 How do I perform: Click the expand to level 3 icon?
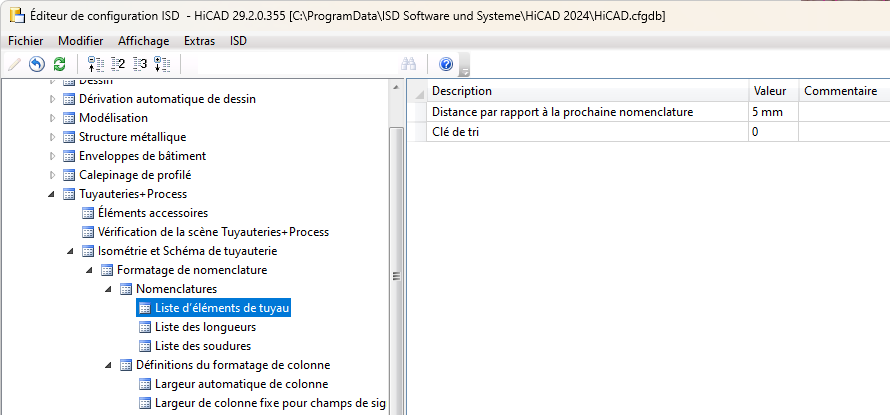click(x=140, y=64)
